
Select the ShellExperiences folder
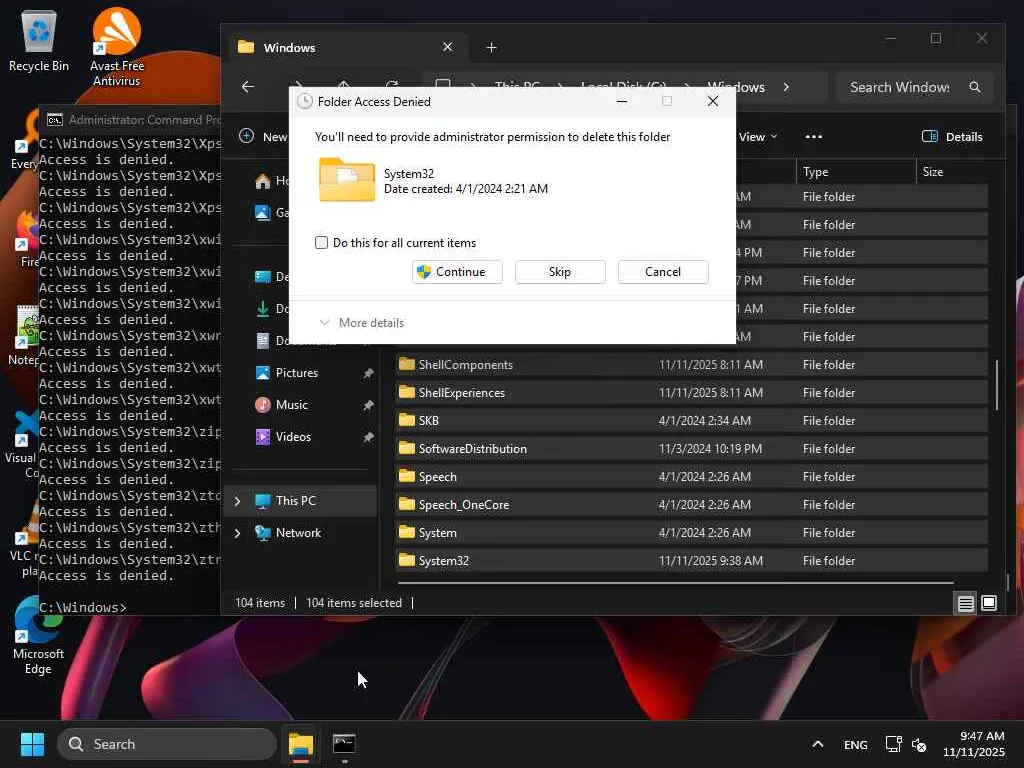692,392
